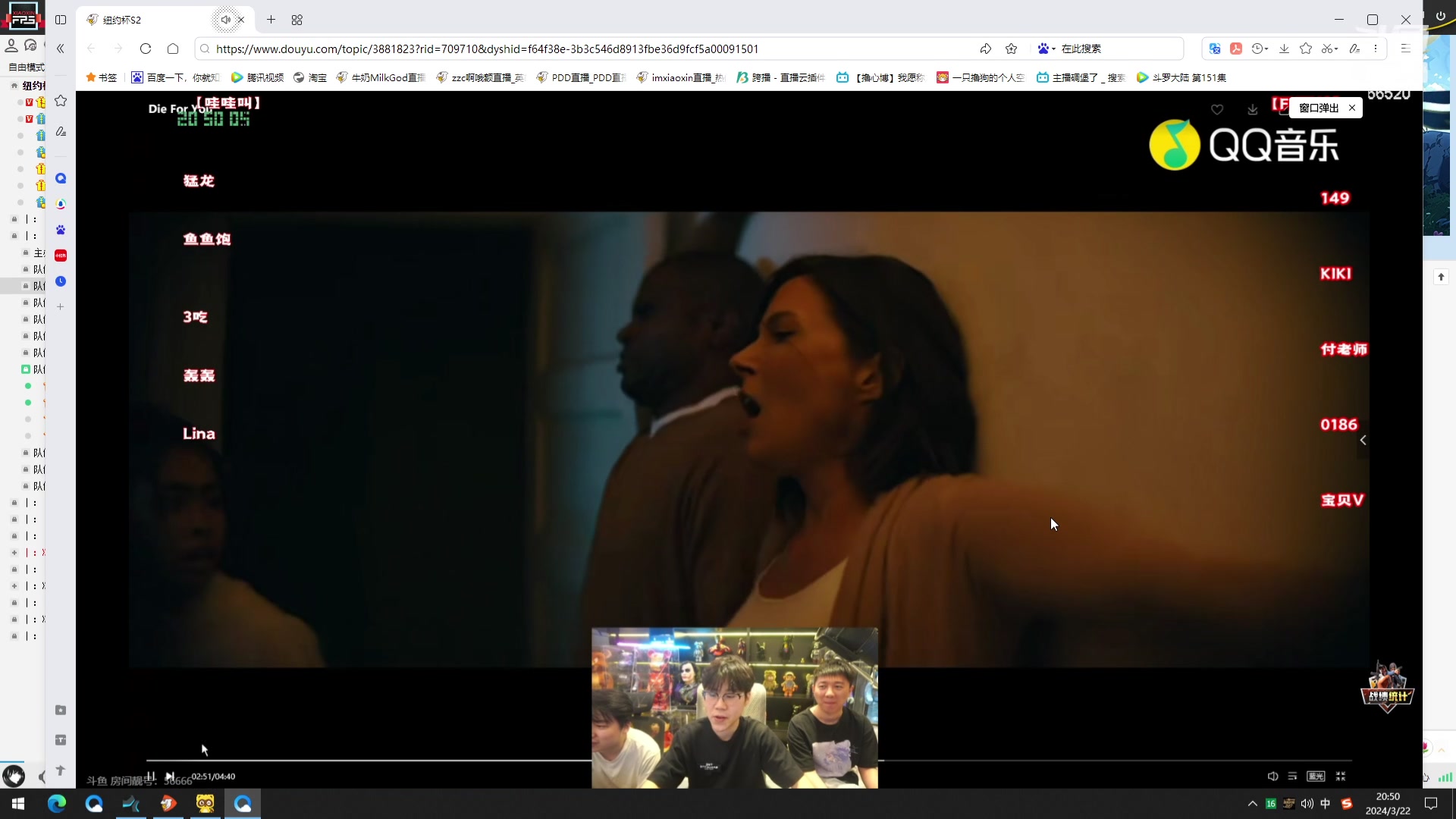Reload the current page
This screenshot has height=819, width=1456.
(x=146, y=49)
